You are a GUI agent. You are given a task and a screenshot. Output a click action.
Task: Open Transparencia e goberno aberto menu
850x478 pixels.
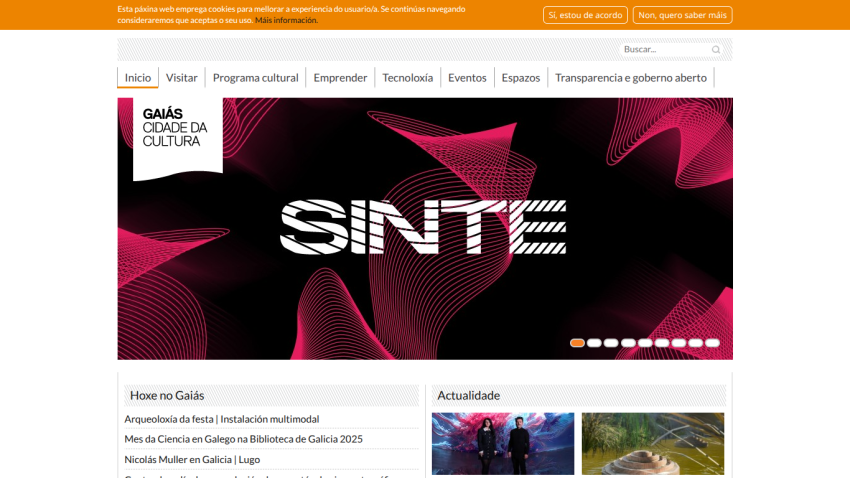click(x=631, y=77)
